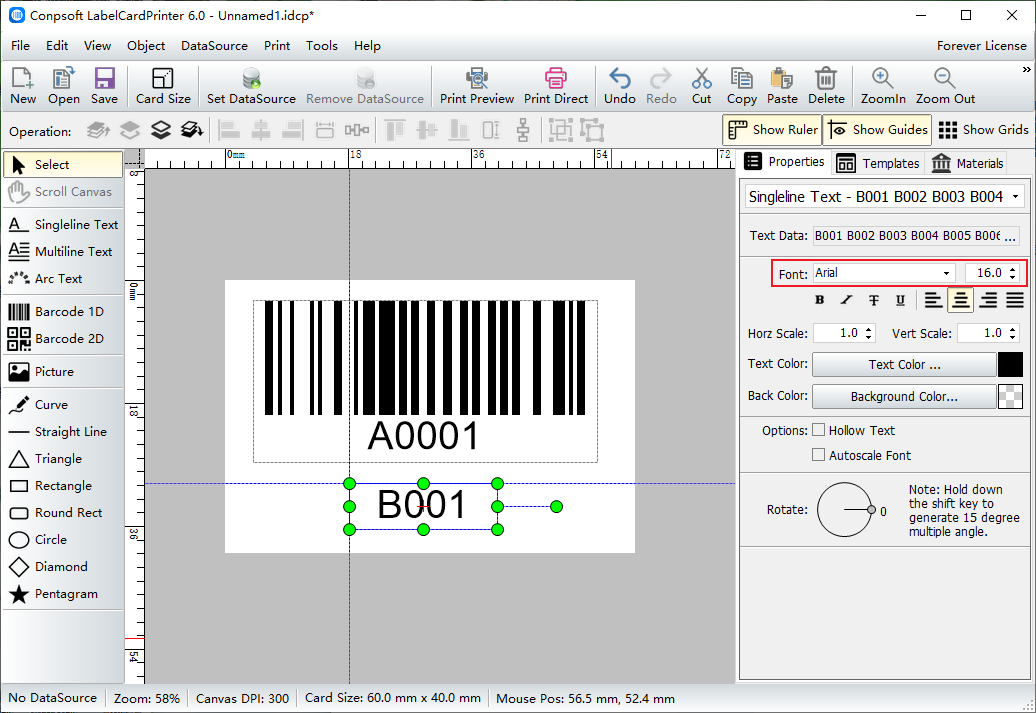Save the label using the Save icon
Screen dimensions: 1036x713
click(104, 86)
